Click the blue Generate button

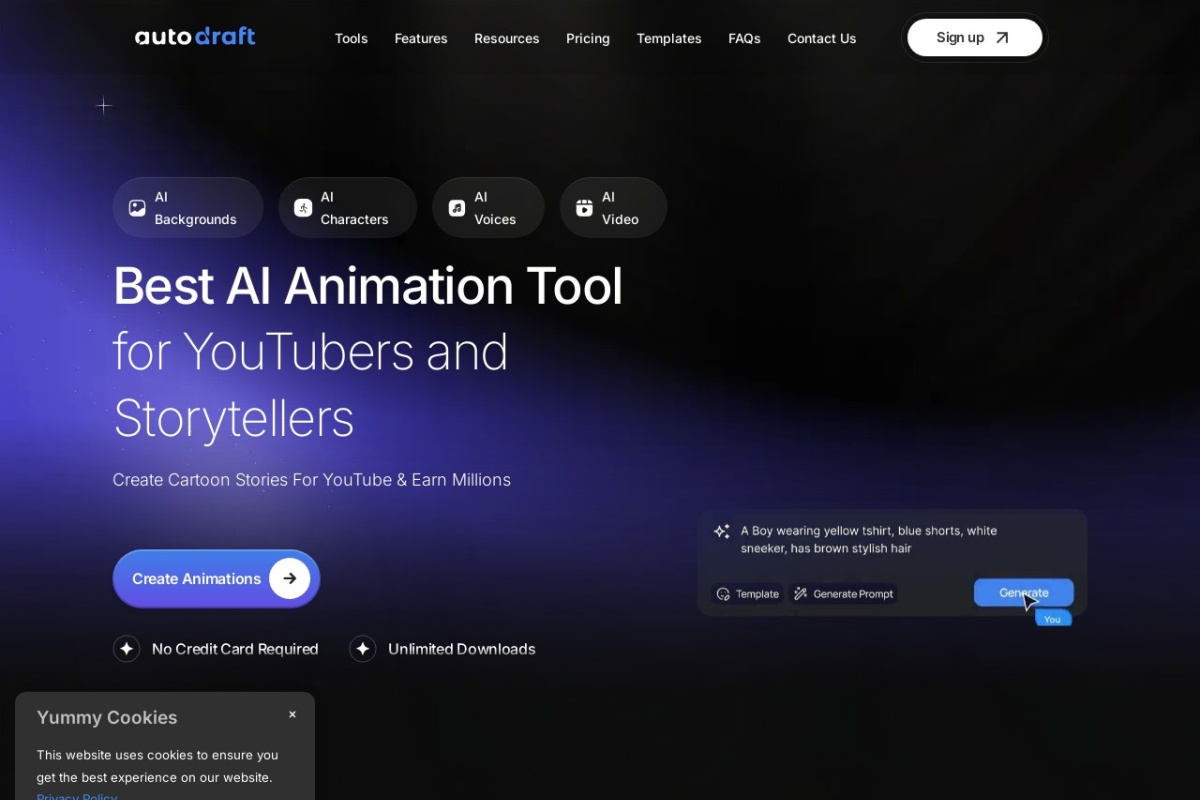[x=1023, y=593]
